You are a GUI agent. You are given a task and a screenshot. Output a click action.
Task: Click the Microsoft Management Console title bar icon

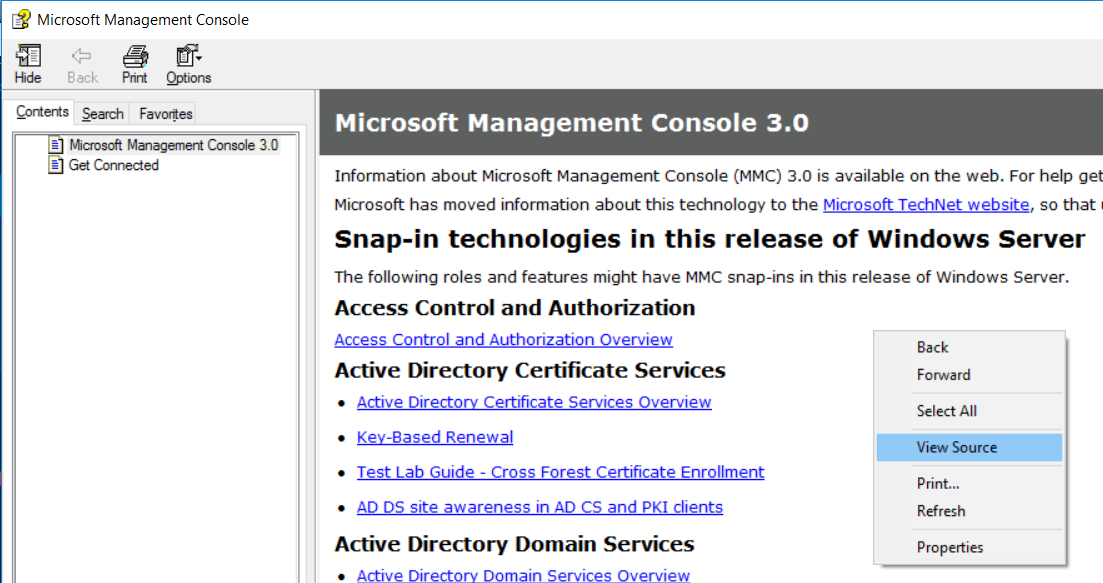21,19
